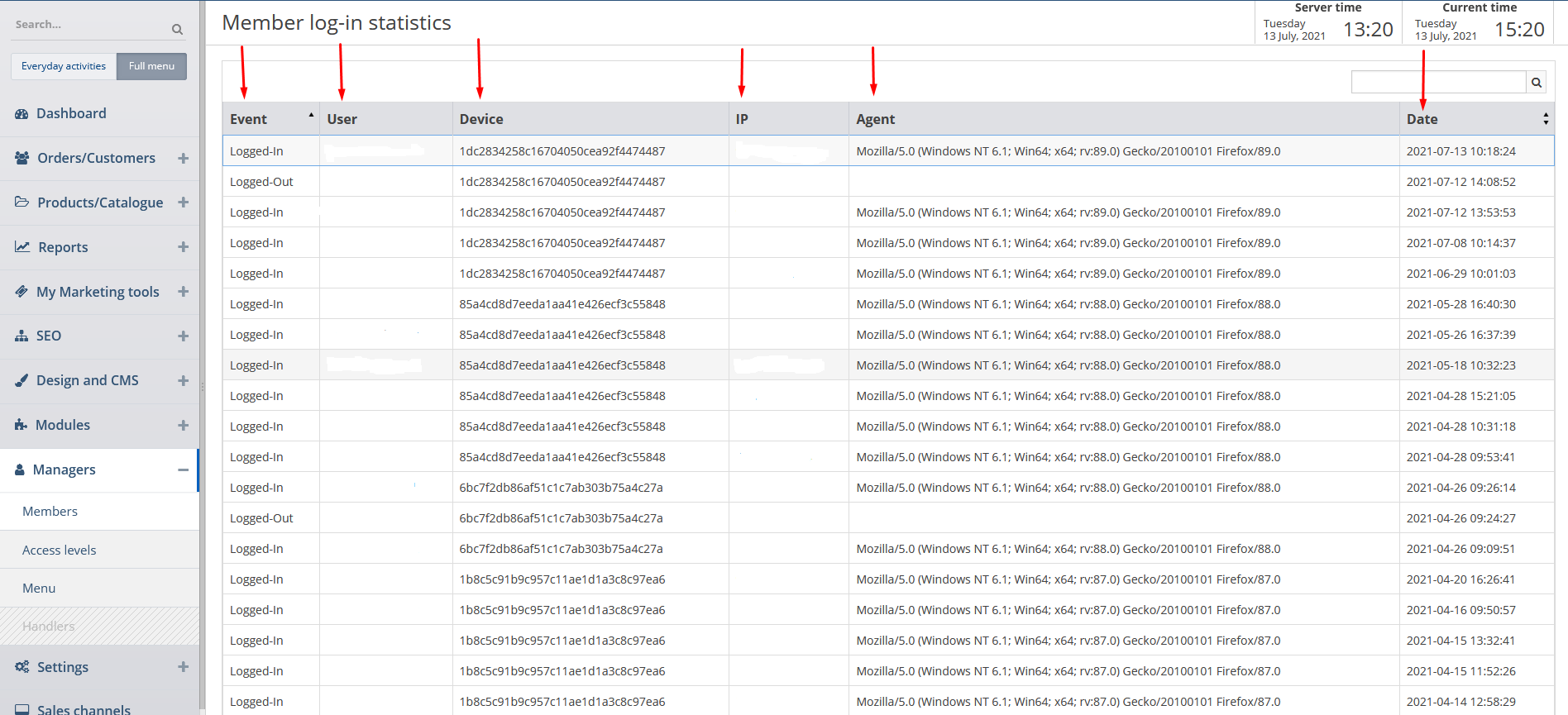1568x715 pixels.
Task: Click the Reports chart icon
Action: [x=22, y=247]
